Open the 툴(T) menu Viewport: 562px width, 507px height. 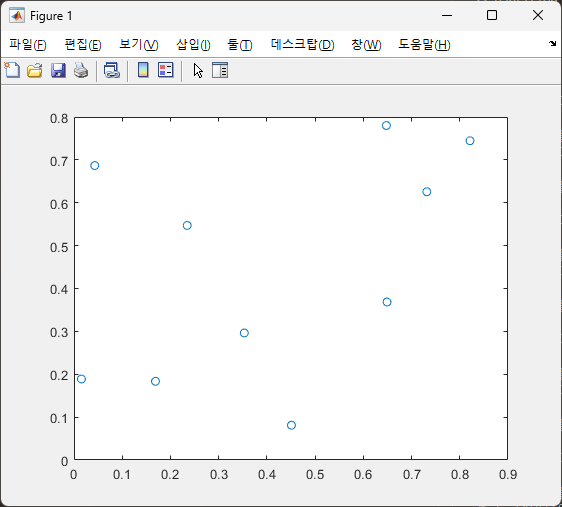[x=240, y=45]
